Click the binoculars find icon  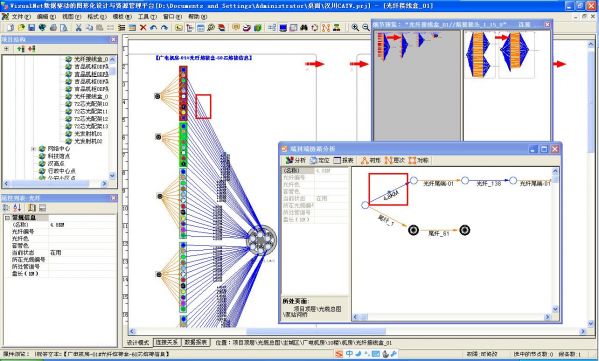(304, 28)
